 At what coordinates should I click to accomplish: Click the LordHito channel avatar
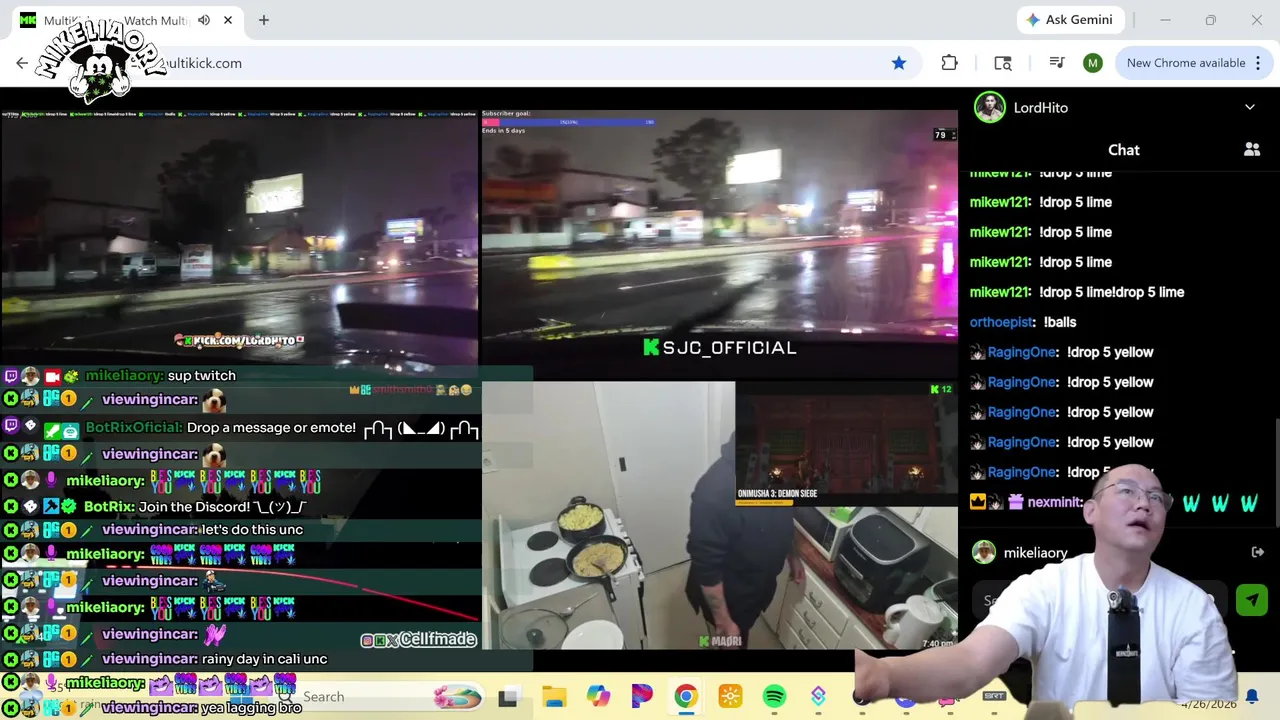(989, 107)
